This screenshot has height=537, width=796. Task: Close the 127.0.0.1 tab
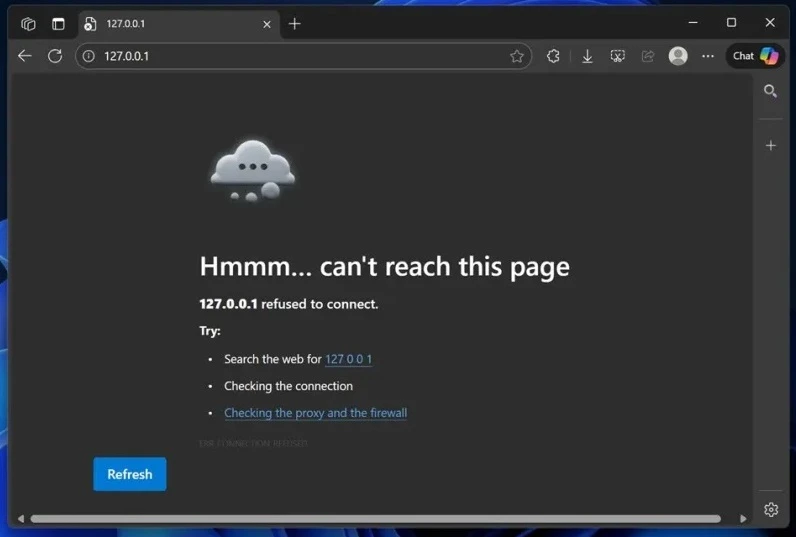[x=267, y=23]
